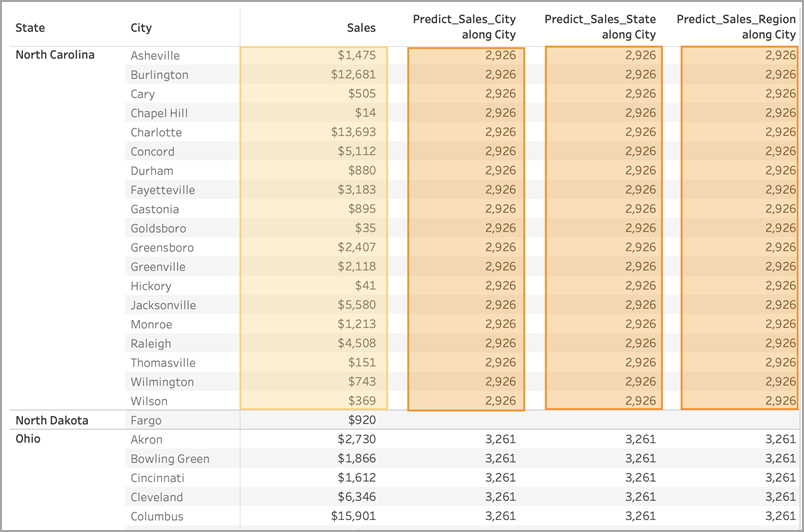Click the Fargo sales value $920

click(362, 420)
